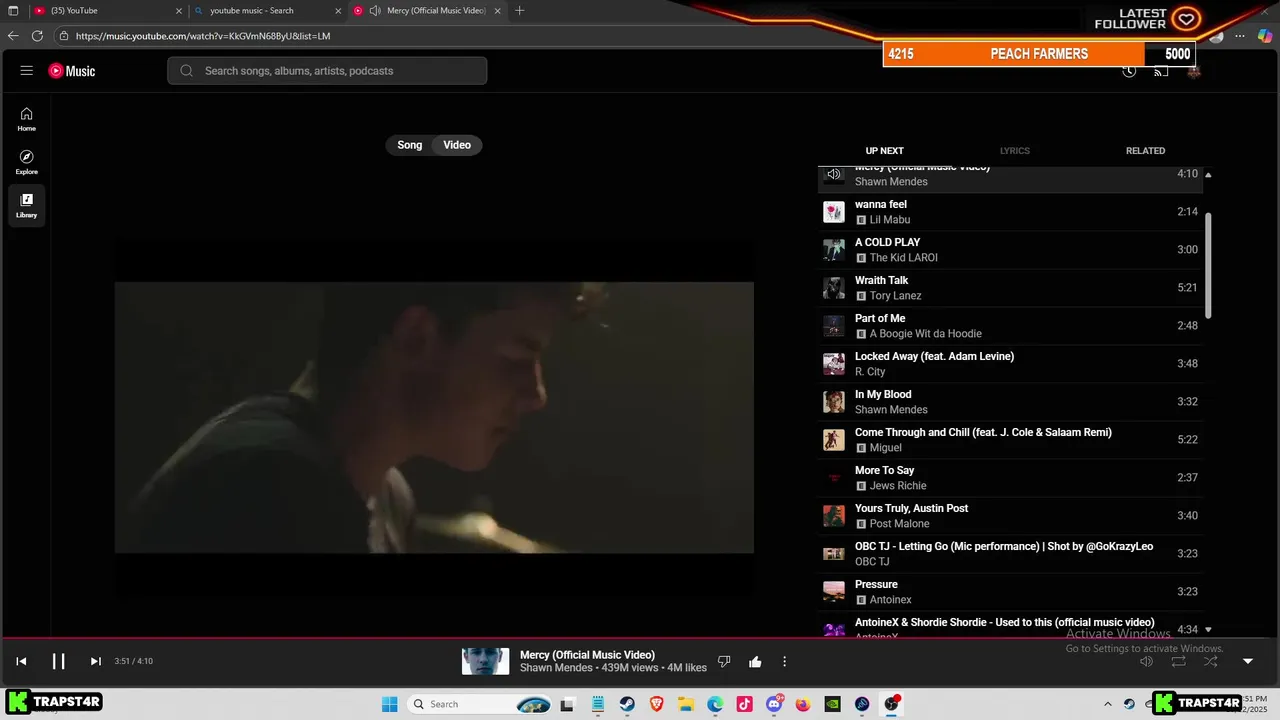Click the player volume speaker icon
Image resolution: width=1280 pixels, height=720 pixels.
click(1147, 661)
